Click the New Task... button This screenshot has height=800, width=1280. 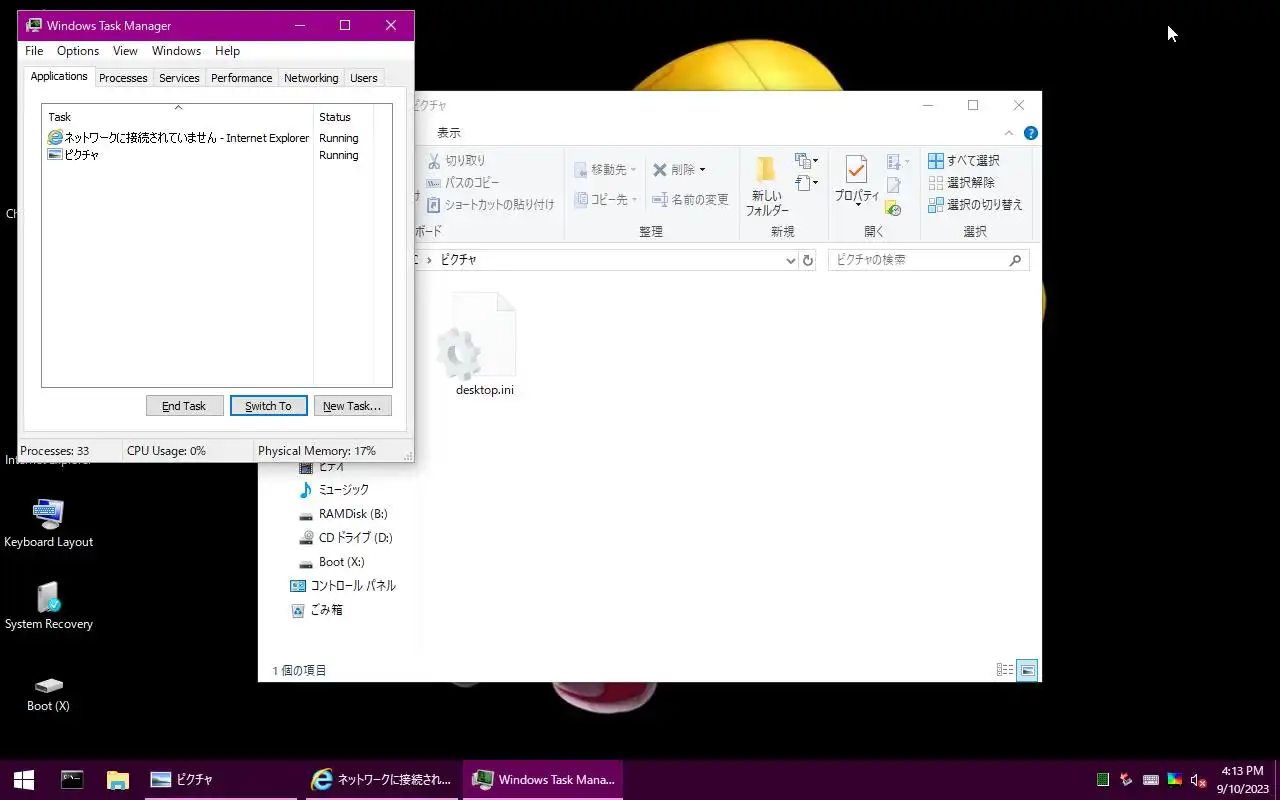pyautogui.click(x=352, y=406)
